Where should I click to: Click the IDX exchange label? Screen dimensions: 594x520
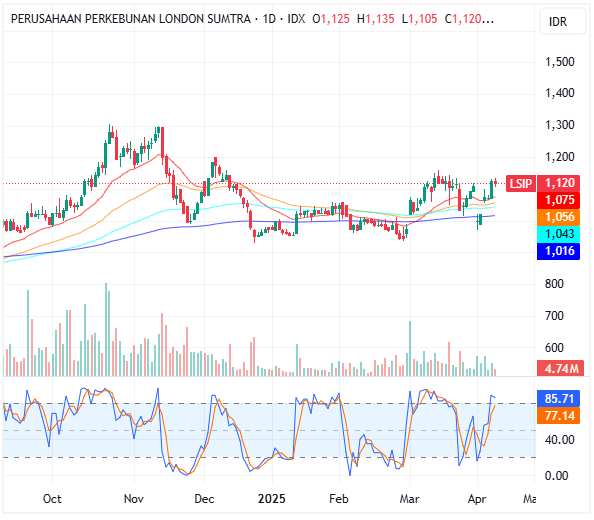pyautogui.click(x=296, y=19)
